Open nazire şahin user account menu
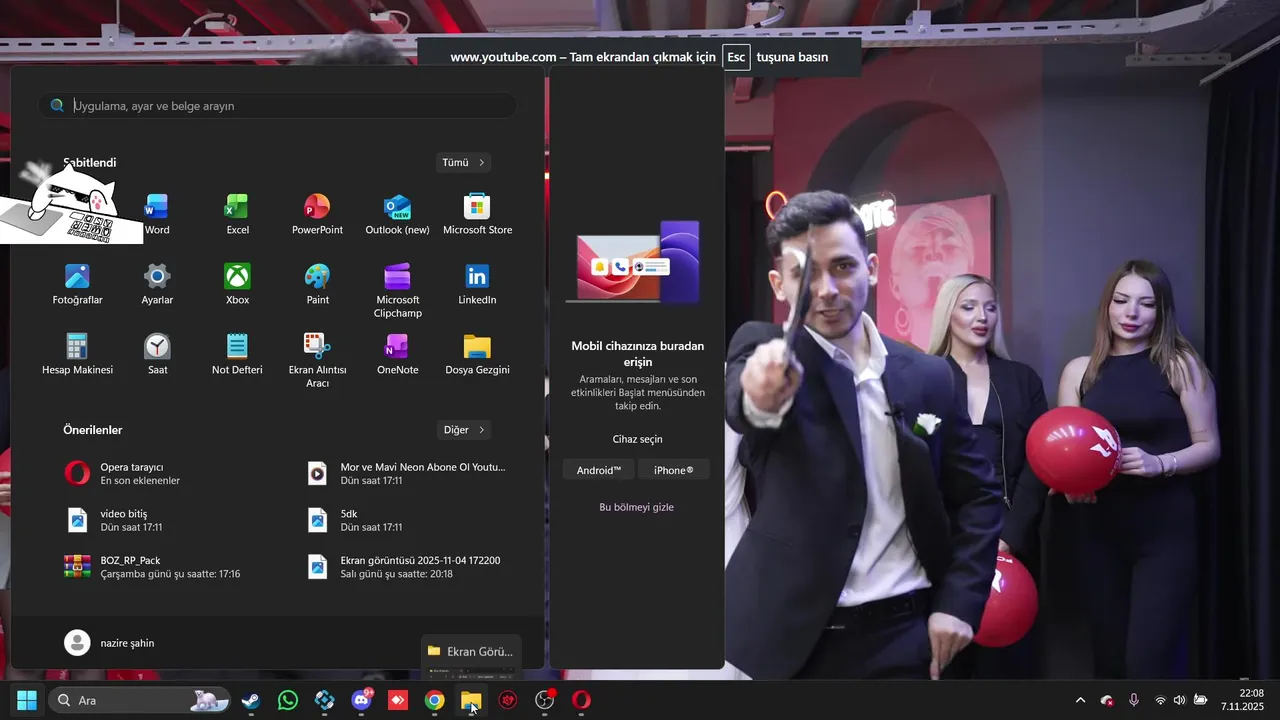This screenshot has width=1280, height=720. pos(110,643)
